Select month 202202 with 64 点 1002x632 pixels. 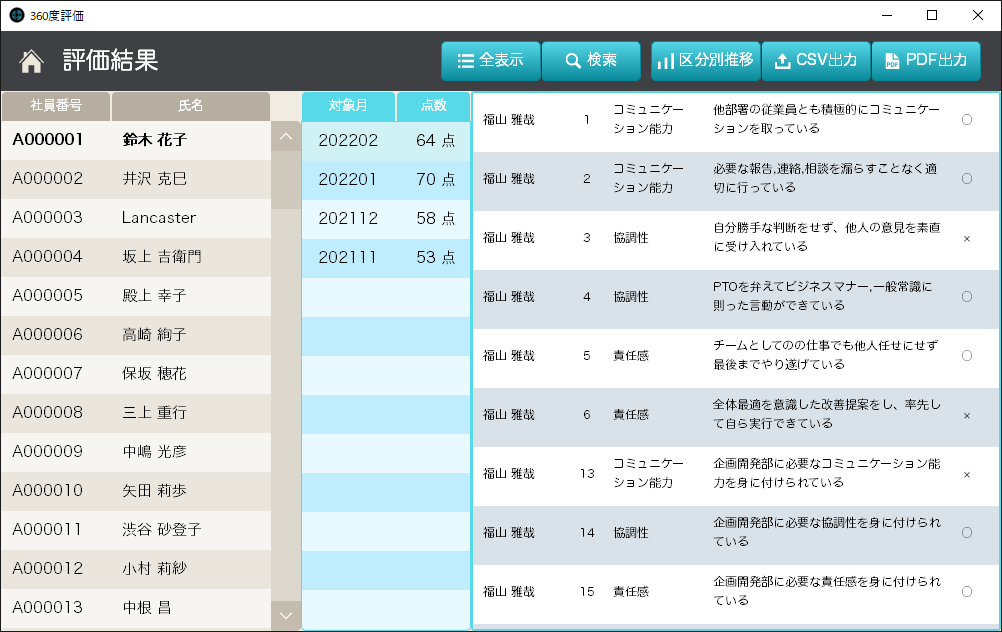tap(386, 141)
